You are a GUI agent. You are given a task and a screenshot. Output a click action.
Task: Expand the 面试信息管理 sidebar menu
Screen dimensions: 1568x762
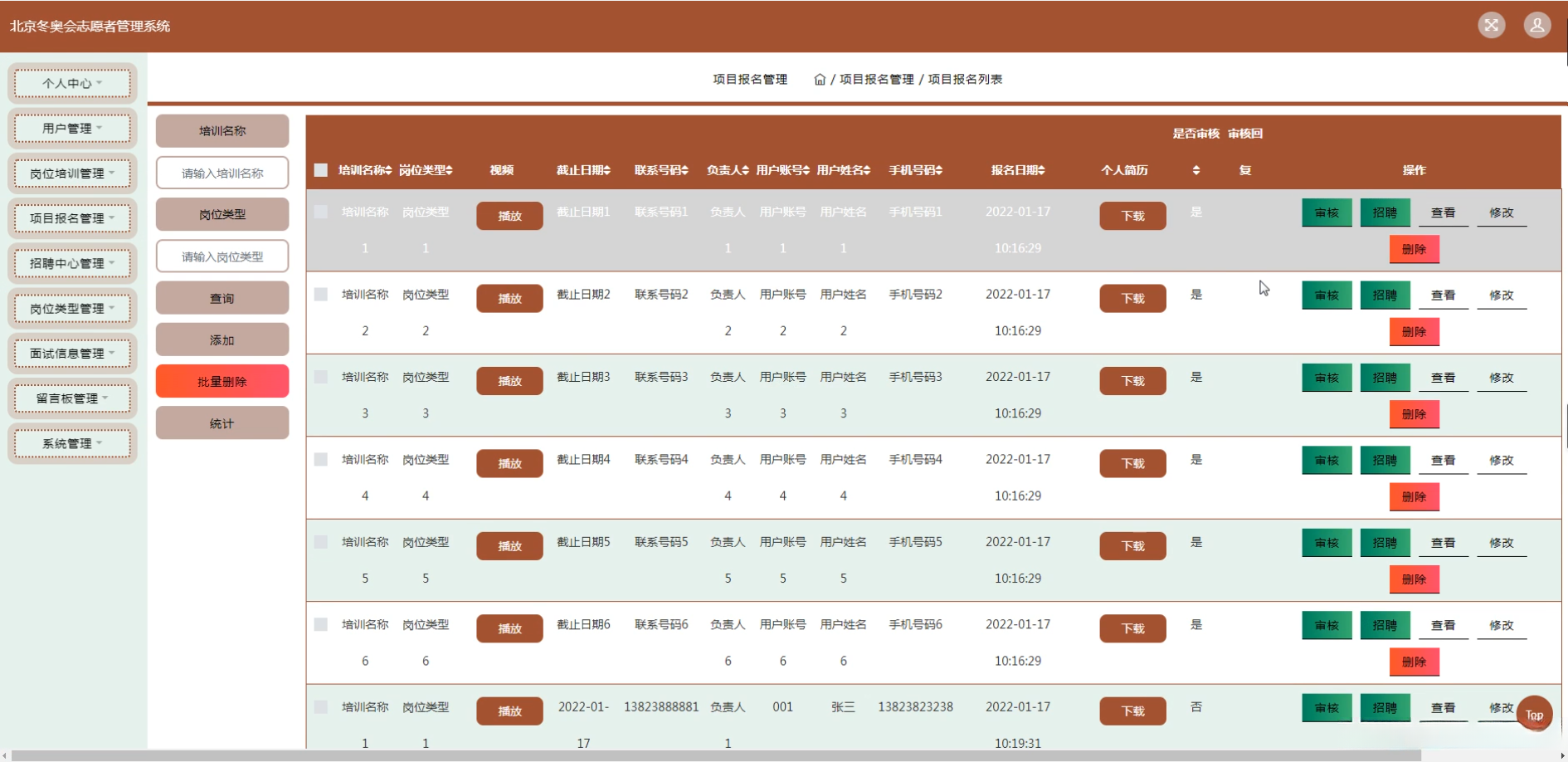tap(73, 353)
